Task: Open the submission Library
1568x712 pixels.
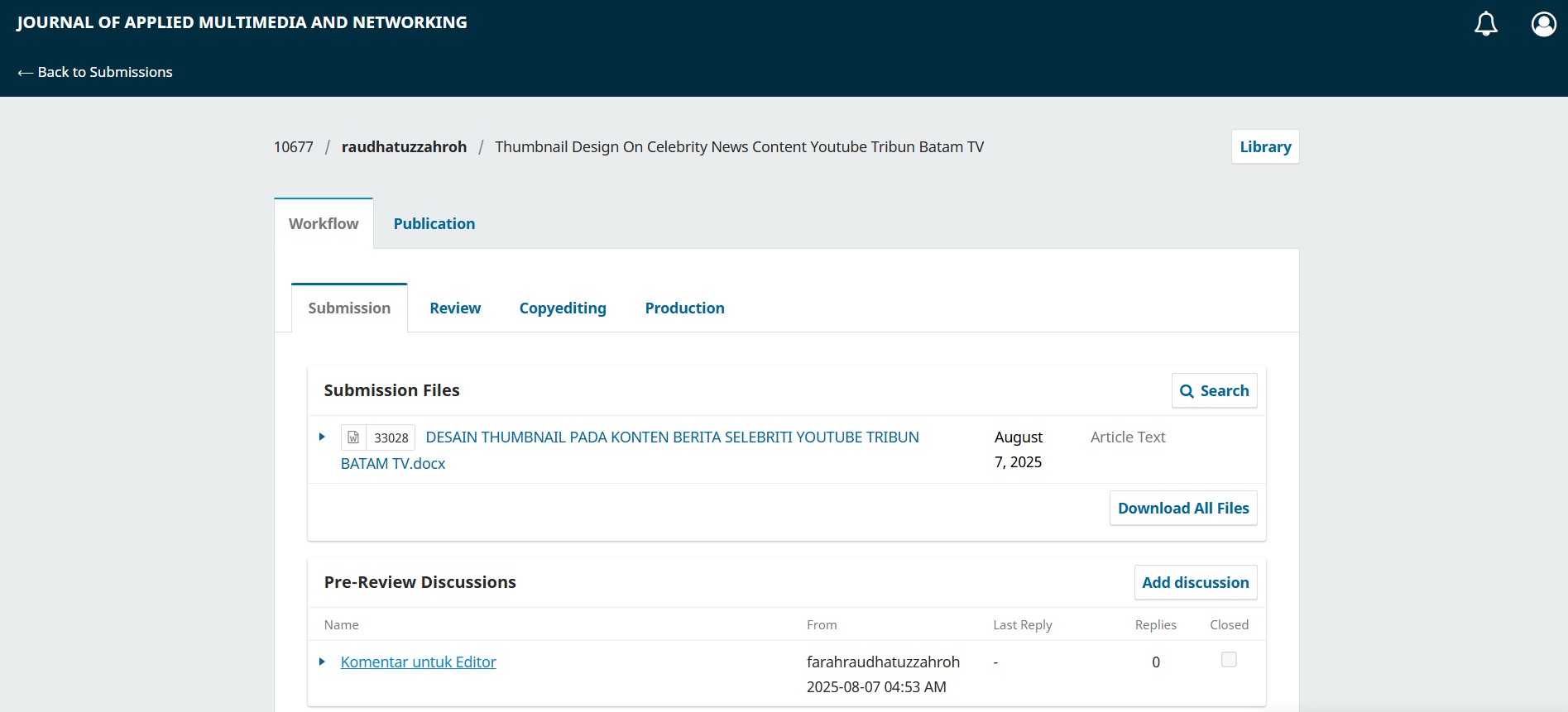Action: [1264, 147]
